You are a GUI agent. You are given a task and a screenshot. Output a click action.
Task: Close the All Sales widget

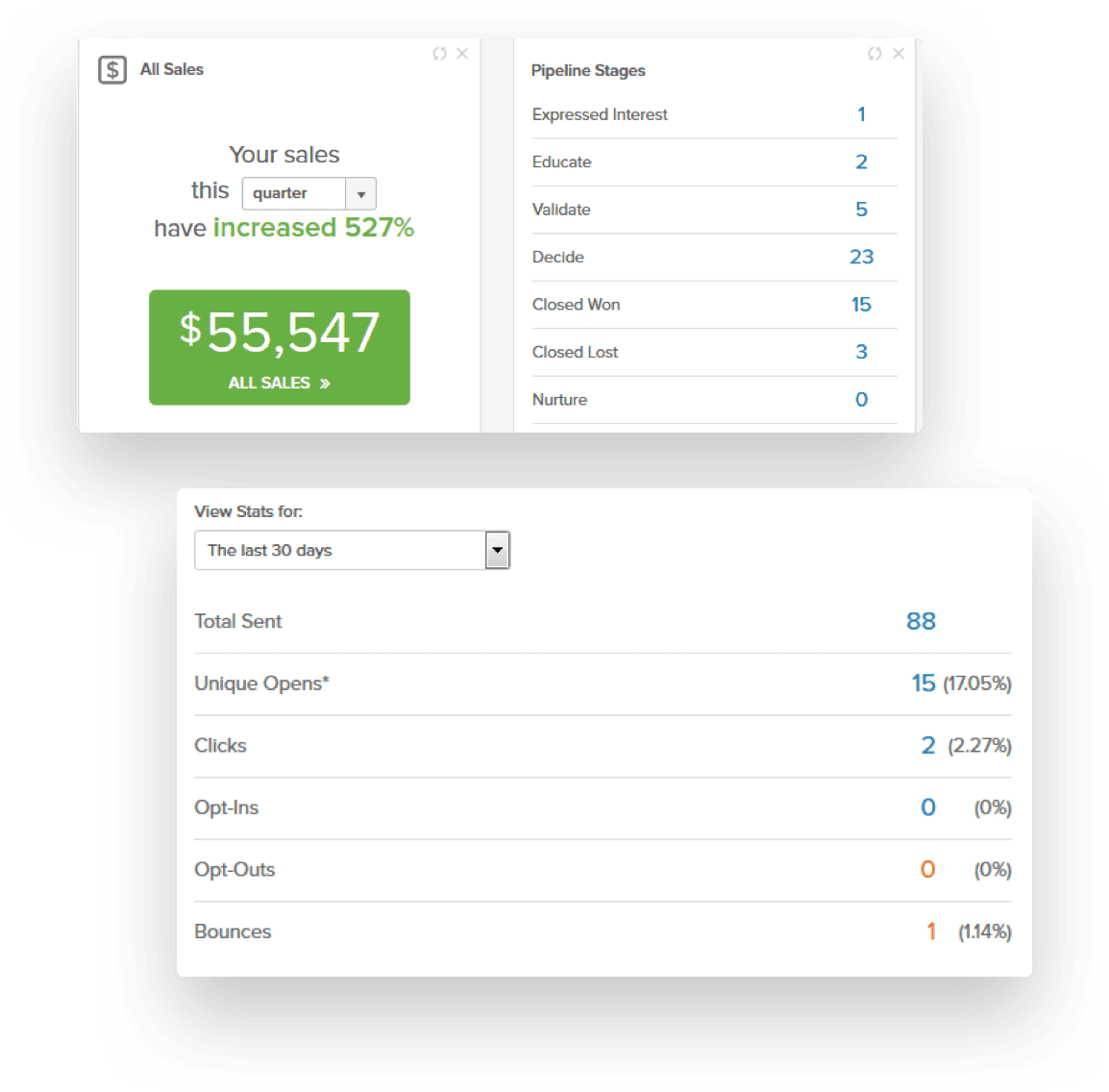[462, 54]
